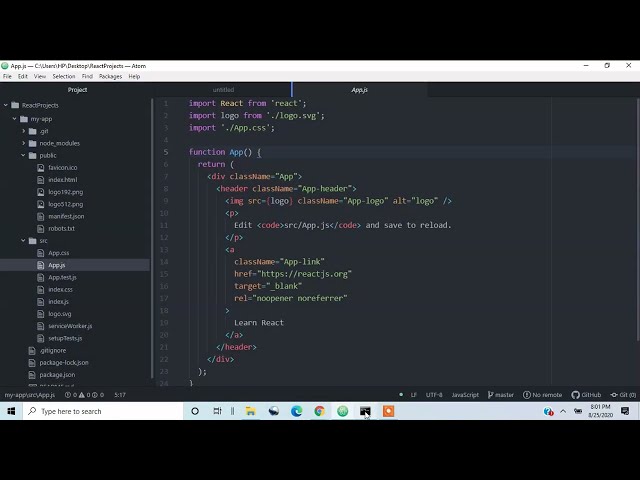The image size is (640, 480).
Task: Click cursor position 5:17 indicator
Action: coord(120,395)
